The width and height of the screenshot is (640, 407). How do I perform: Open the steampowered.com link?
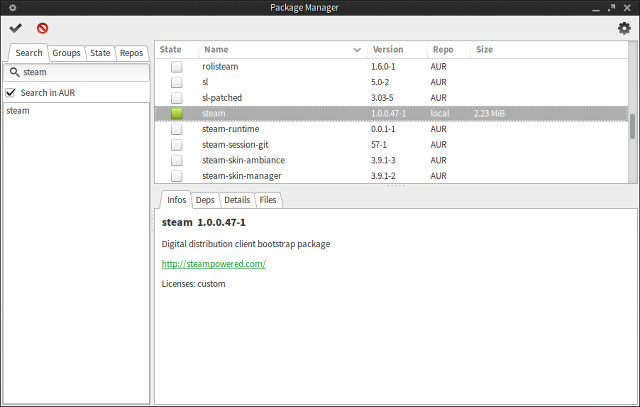click(214, 264)
